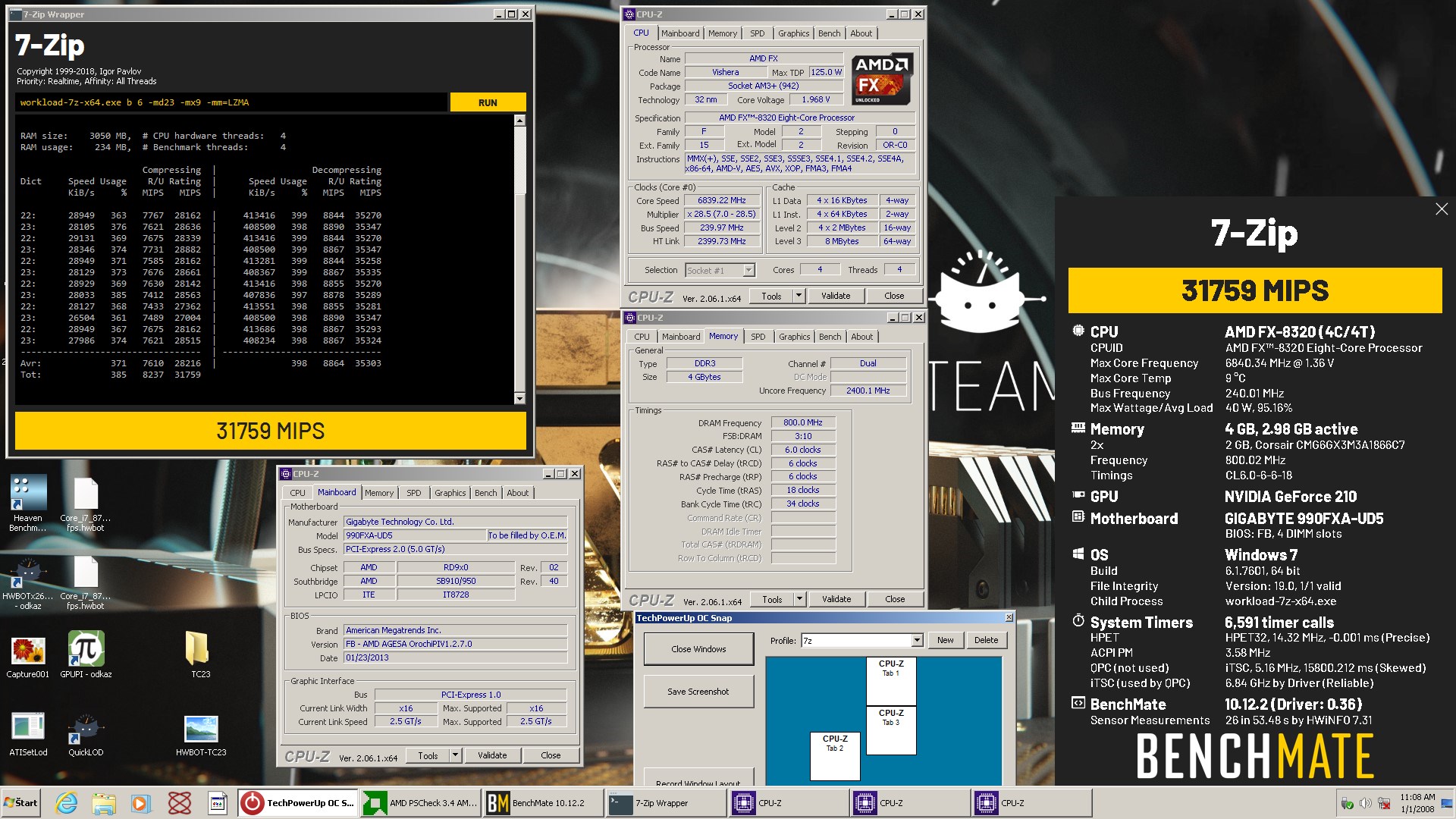
Task: Expand Tools dropdown arrow in CPU-Z Memory window
Action: 799,599
